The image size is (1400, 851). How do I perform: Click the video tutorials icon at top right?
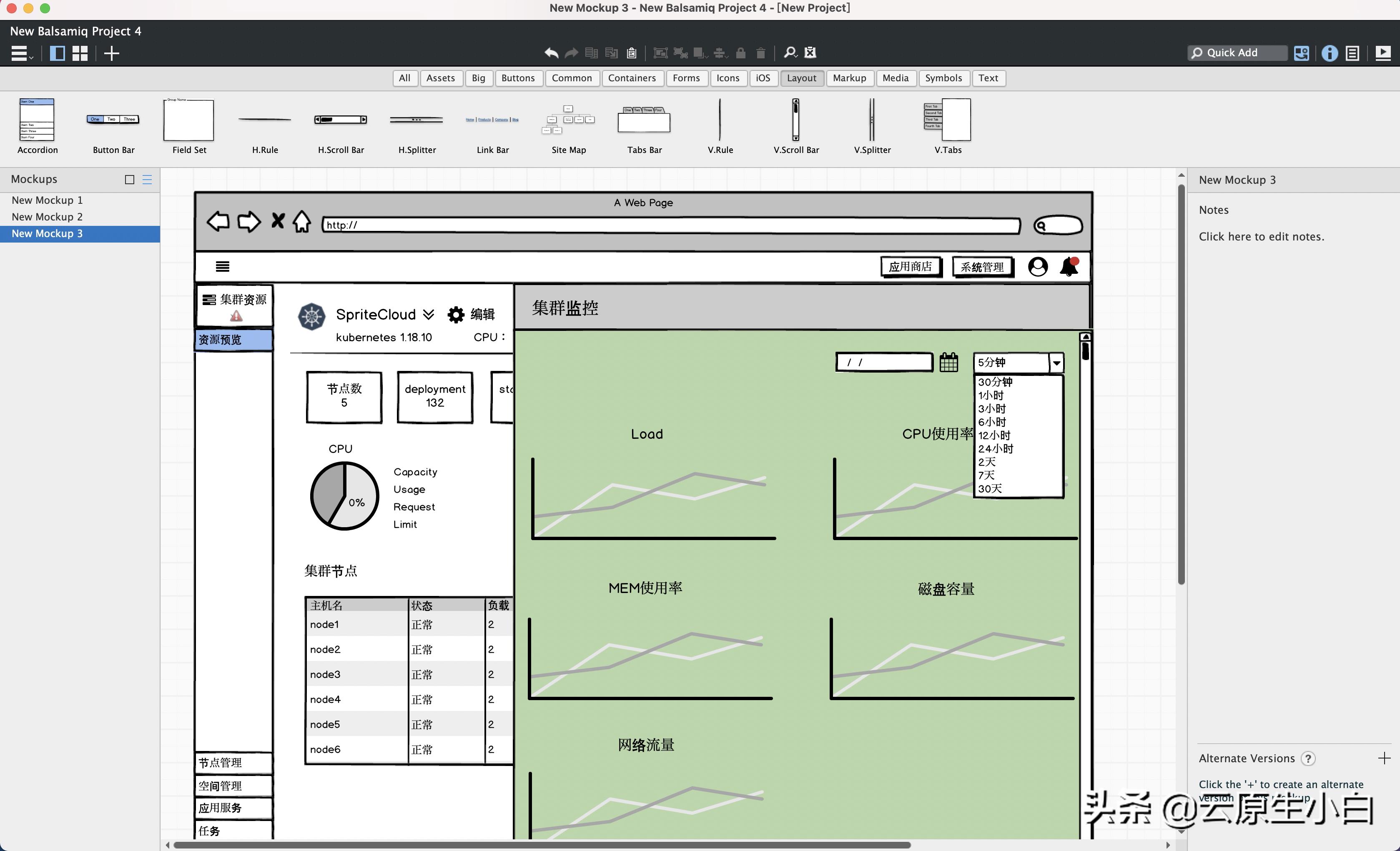tap(1383, 53)
